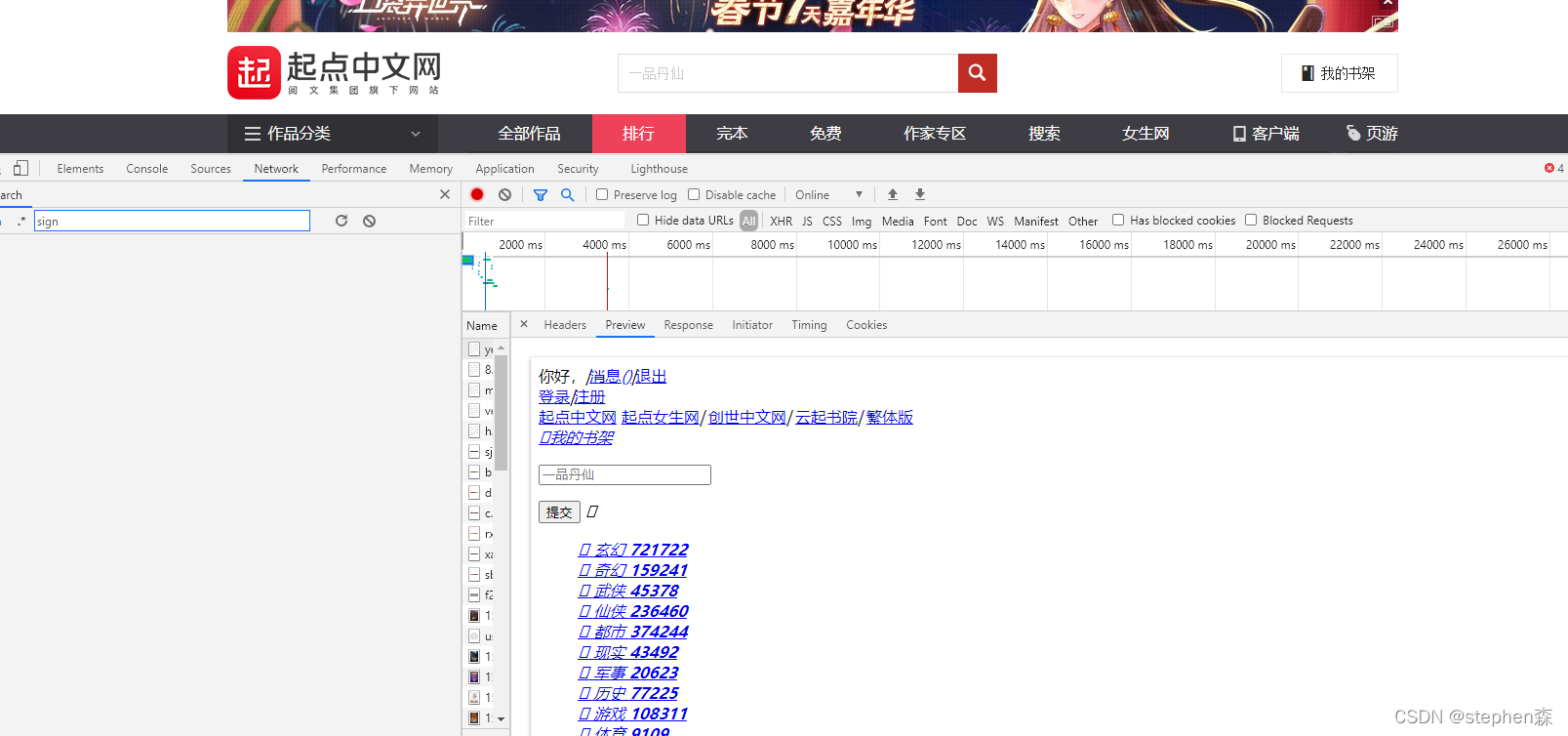
Task: Show the Timing tab
Action: [809, 325]
